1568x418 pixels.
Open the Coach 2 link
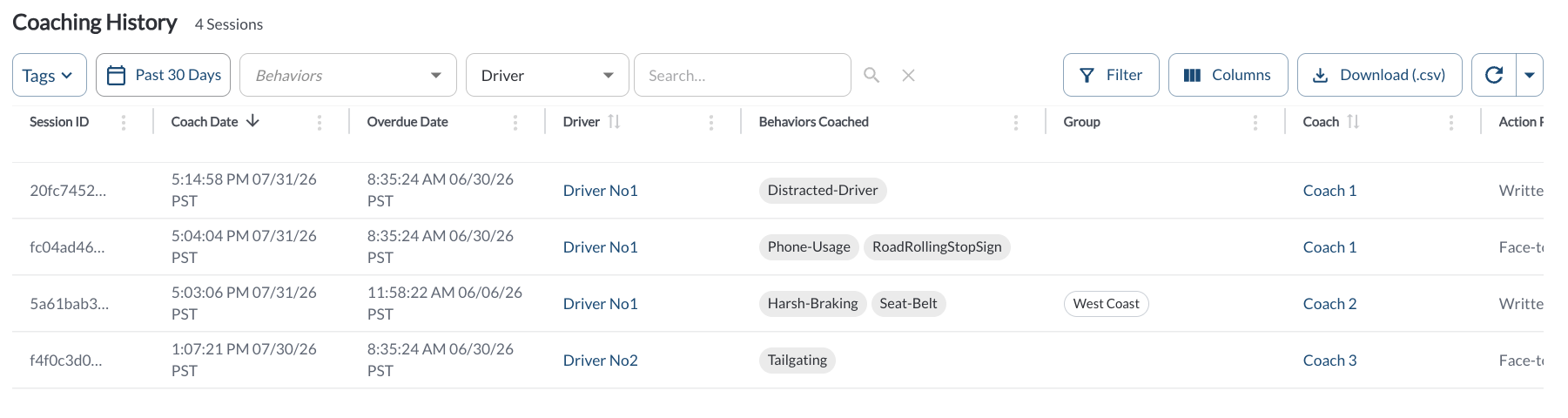click(1329, 304)
